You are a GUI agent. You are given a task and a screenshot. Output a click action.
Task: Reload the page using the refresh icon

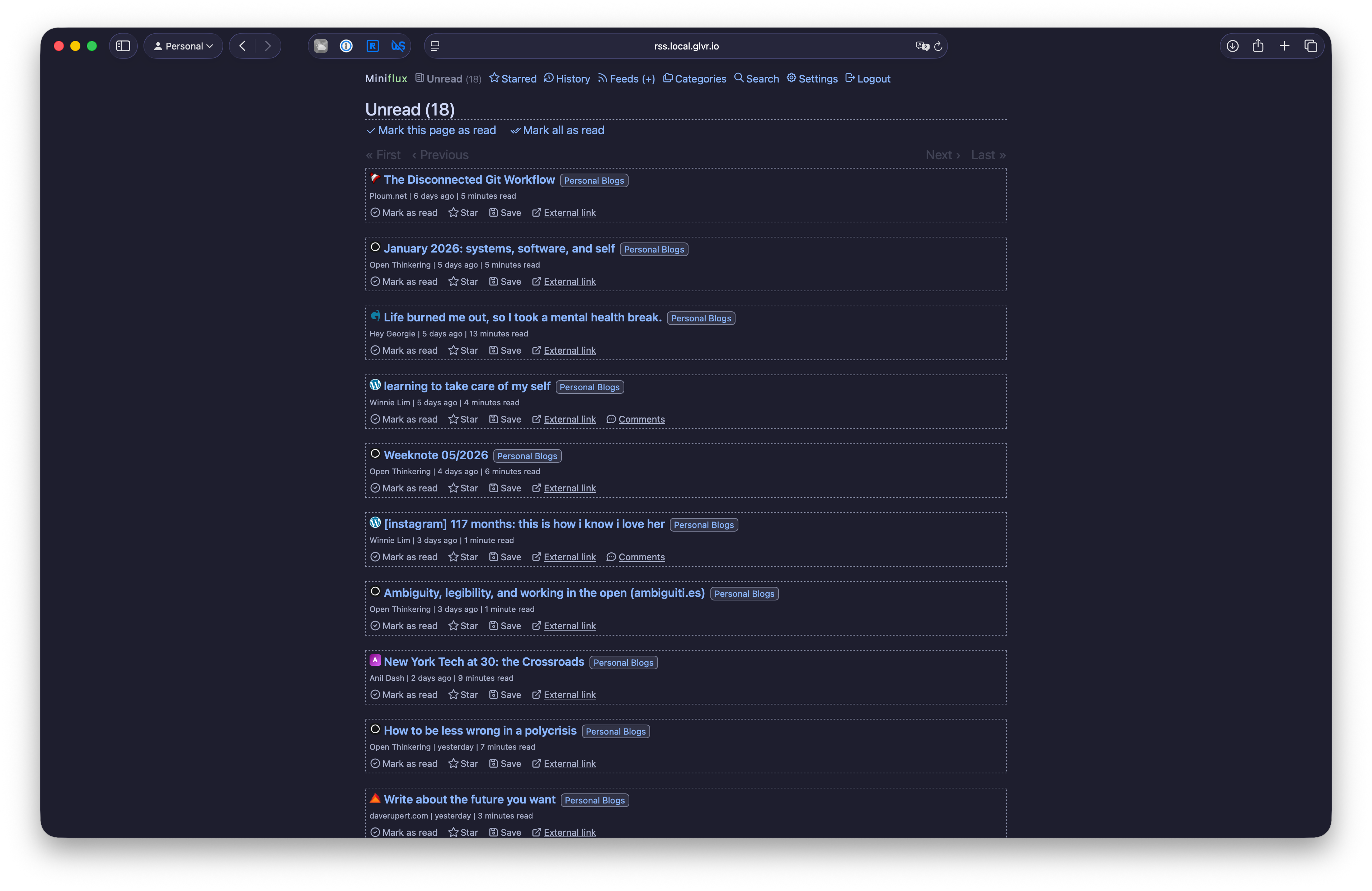(939, 46)
